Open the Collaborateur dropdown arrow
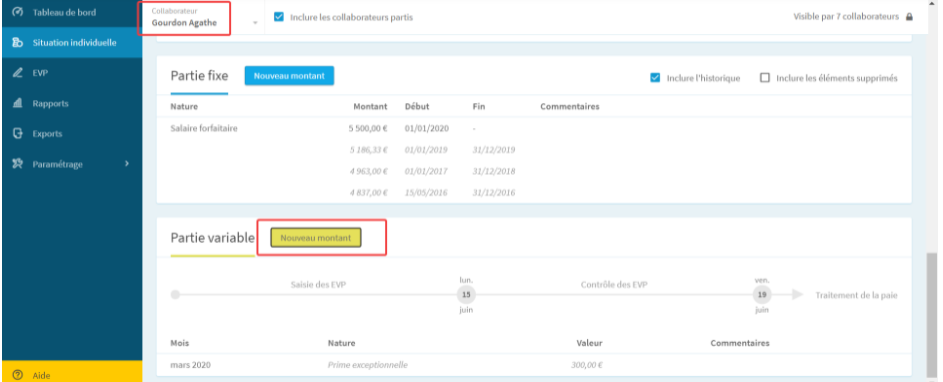 (x=255, y=23)
